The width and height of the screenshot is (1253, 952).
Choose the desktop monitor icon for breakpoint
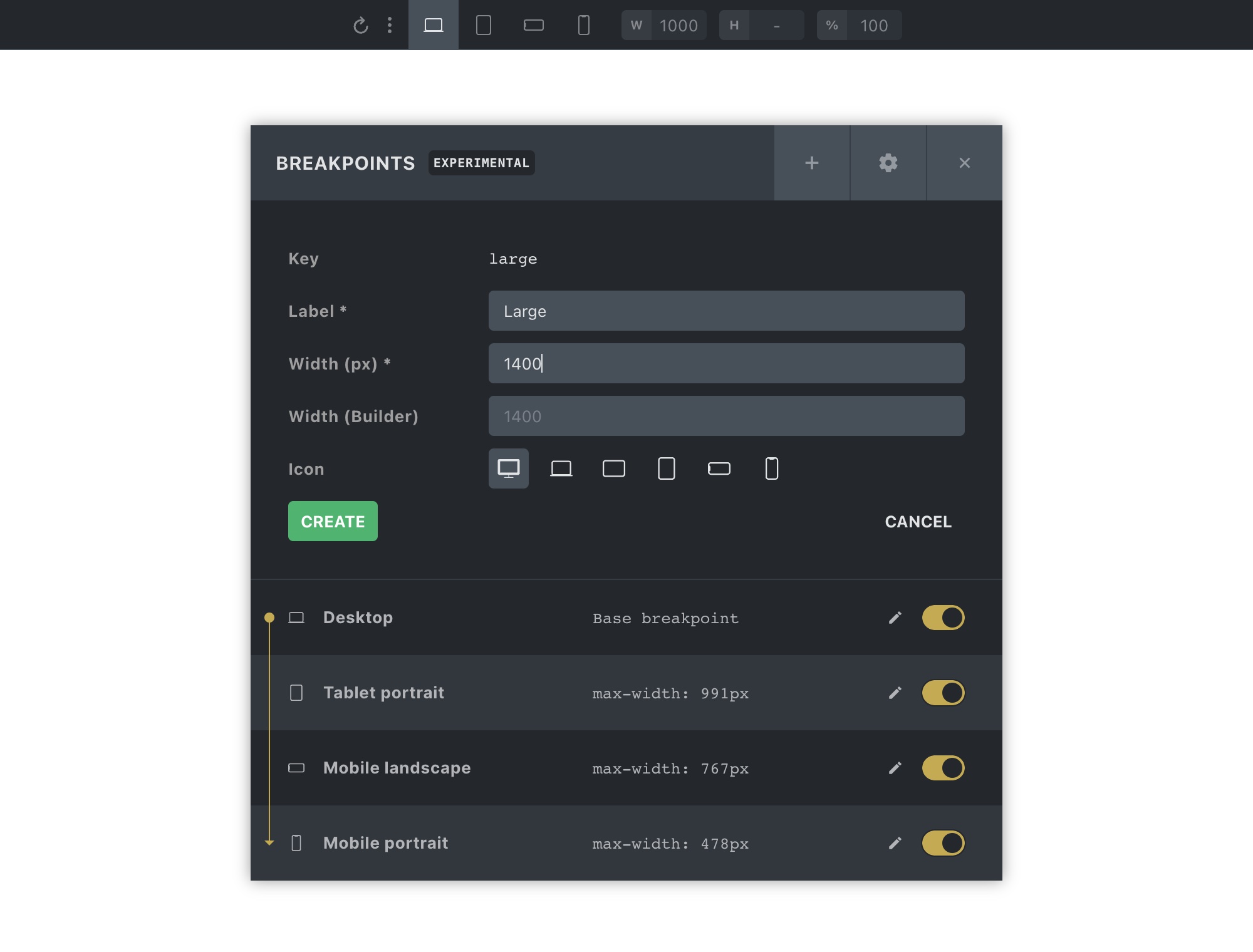(x=509, y=468)
